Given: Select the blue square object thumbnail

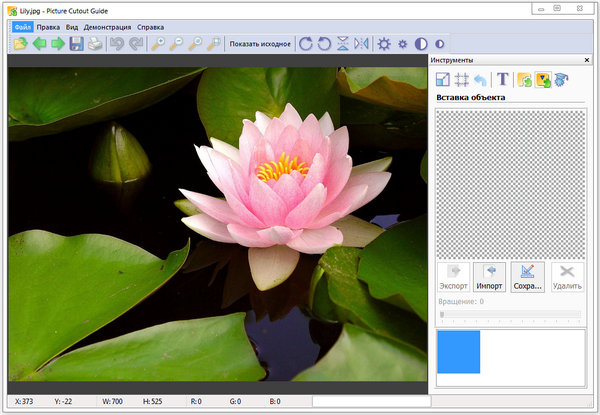Looking at the screenshot, I should pyautogui.click(x=458, y=352).
